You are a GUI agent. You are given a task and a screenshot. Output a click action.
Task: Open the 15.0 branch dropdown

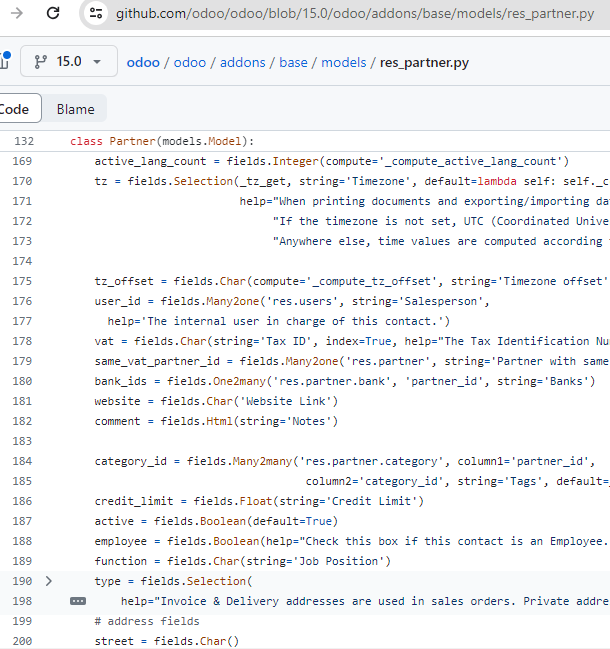coord(69,62)
